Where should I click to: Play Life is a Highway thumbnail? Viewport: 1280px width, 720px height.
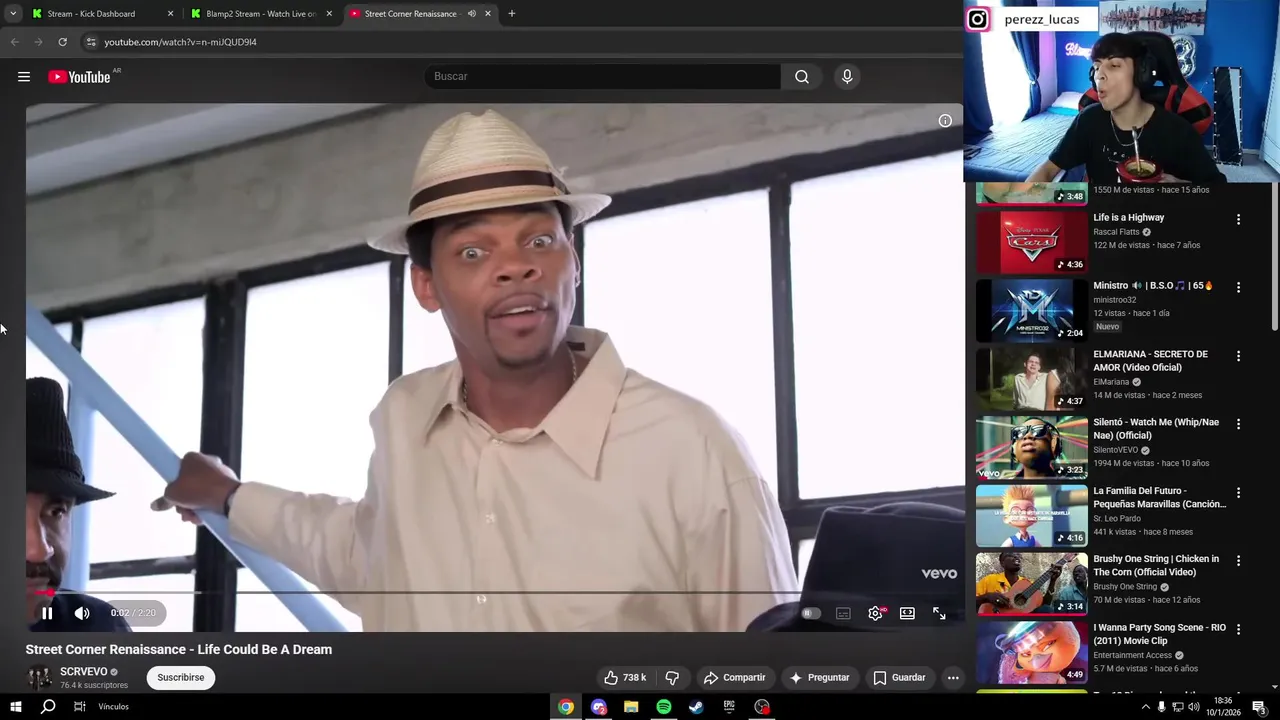tap(1032, 242)
